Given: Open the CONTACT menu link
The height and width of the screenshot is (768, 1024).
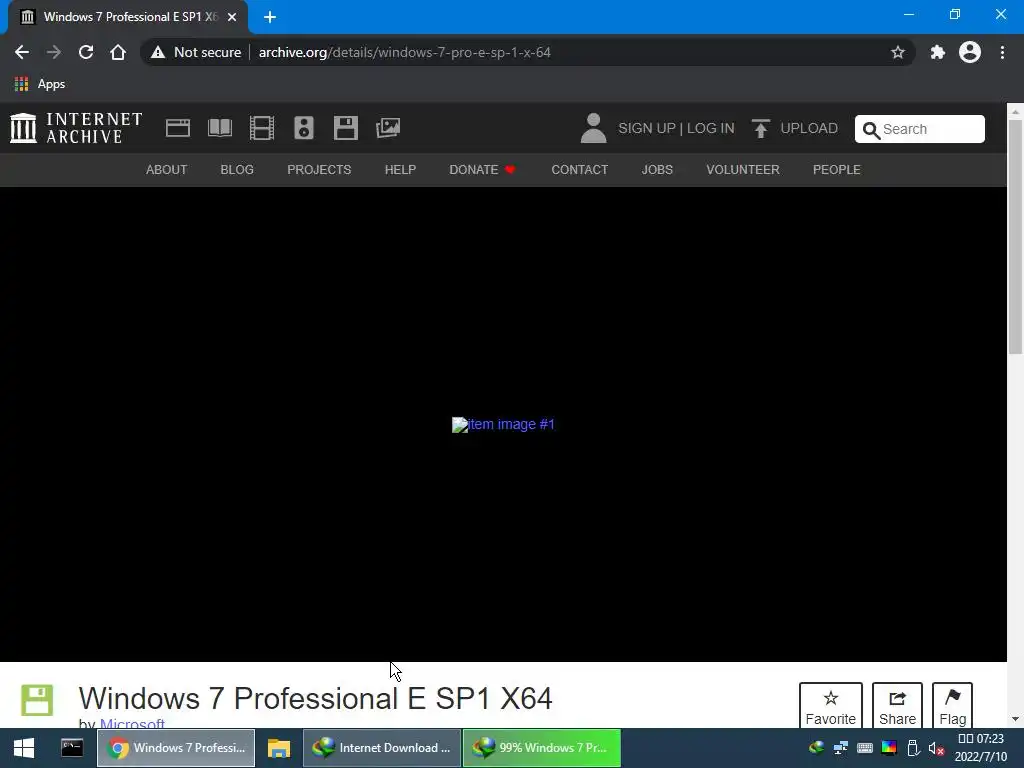Looking at the screenshot, I should tap(580, 170).
